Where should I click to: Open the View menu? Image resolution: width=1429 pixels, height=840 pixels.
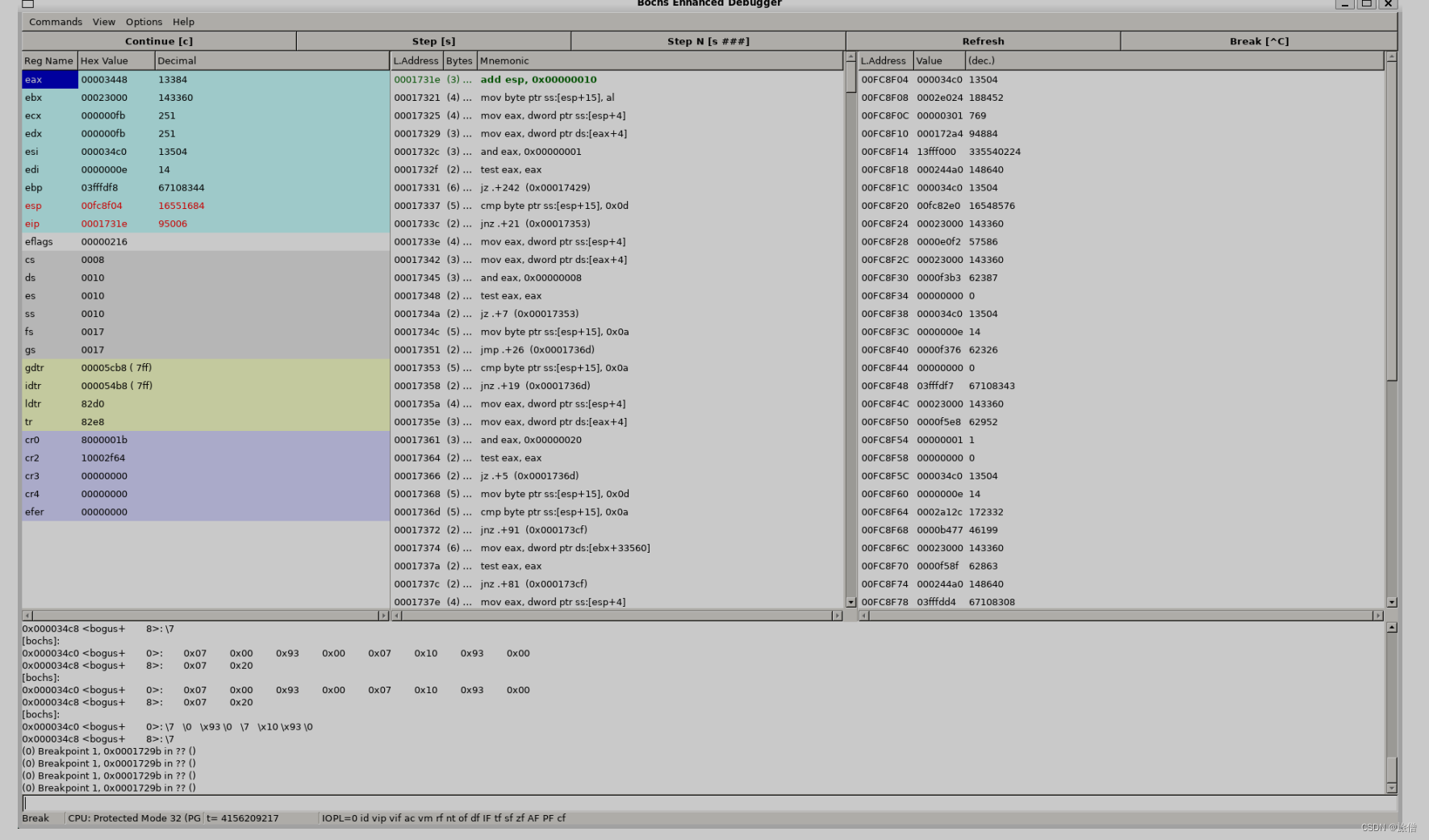pos(103,22)
